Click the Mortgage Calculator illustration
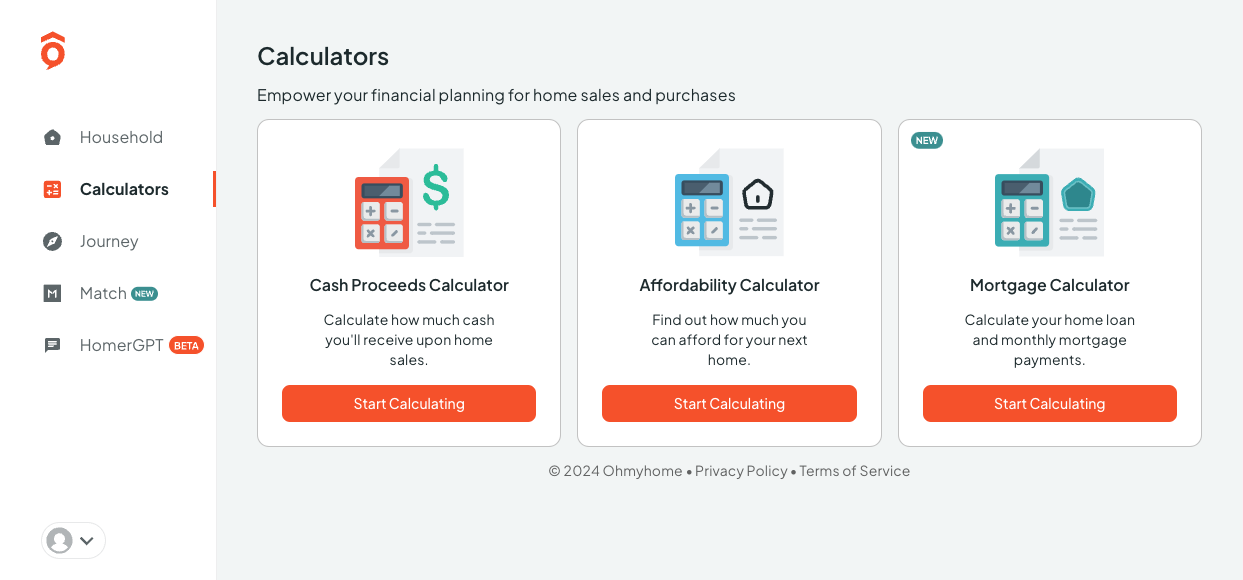The width and height of the screenshot is (1243, 580). pos(1049,202)
